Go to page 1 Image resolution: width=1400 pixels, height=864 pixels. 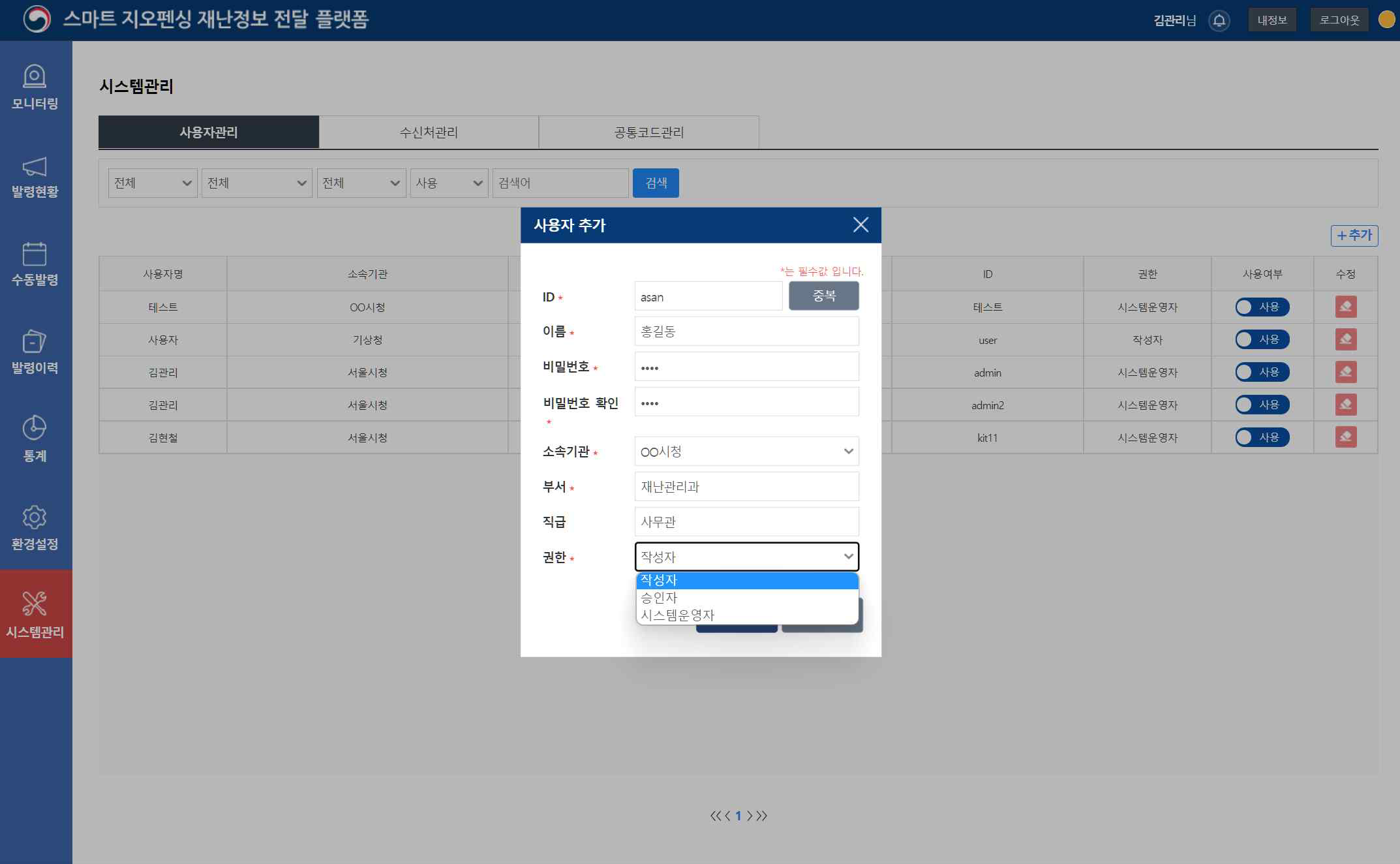coord(738,816)
